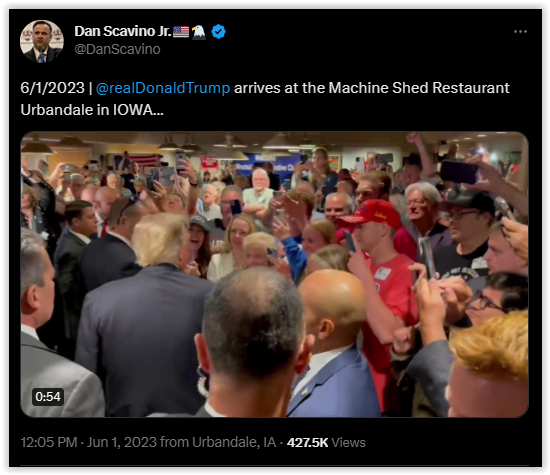Click the Views label in the footer
The image size is (550, 475).
(348, 443)
